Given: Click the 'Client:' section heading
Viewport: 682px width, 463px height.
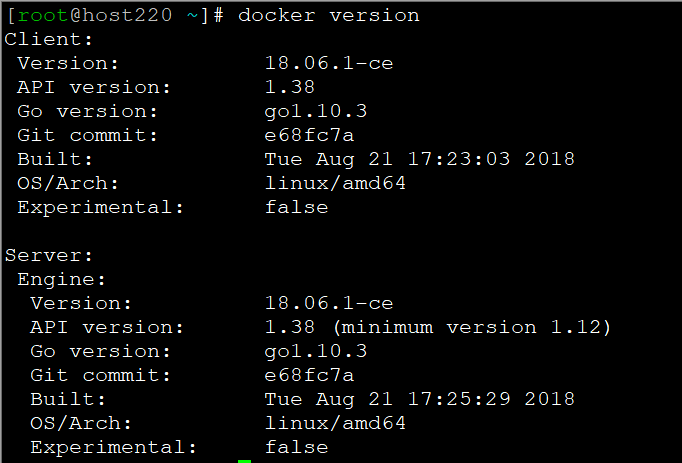Looking at the screenshot, I should [x=48, y=40].
